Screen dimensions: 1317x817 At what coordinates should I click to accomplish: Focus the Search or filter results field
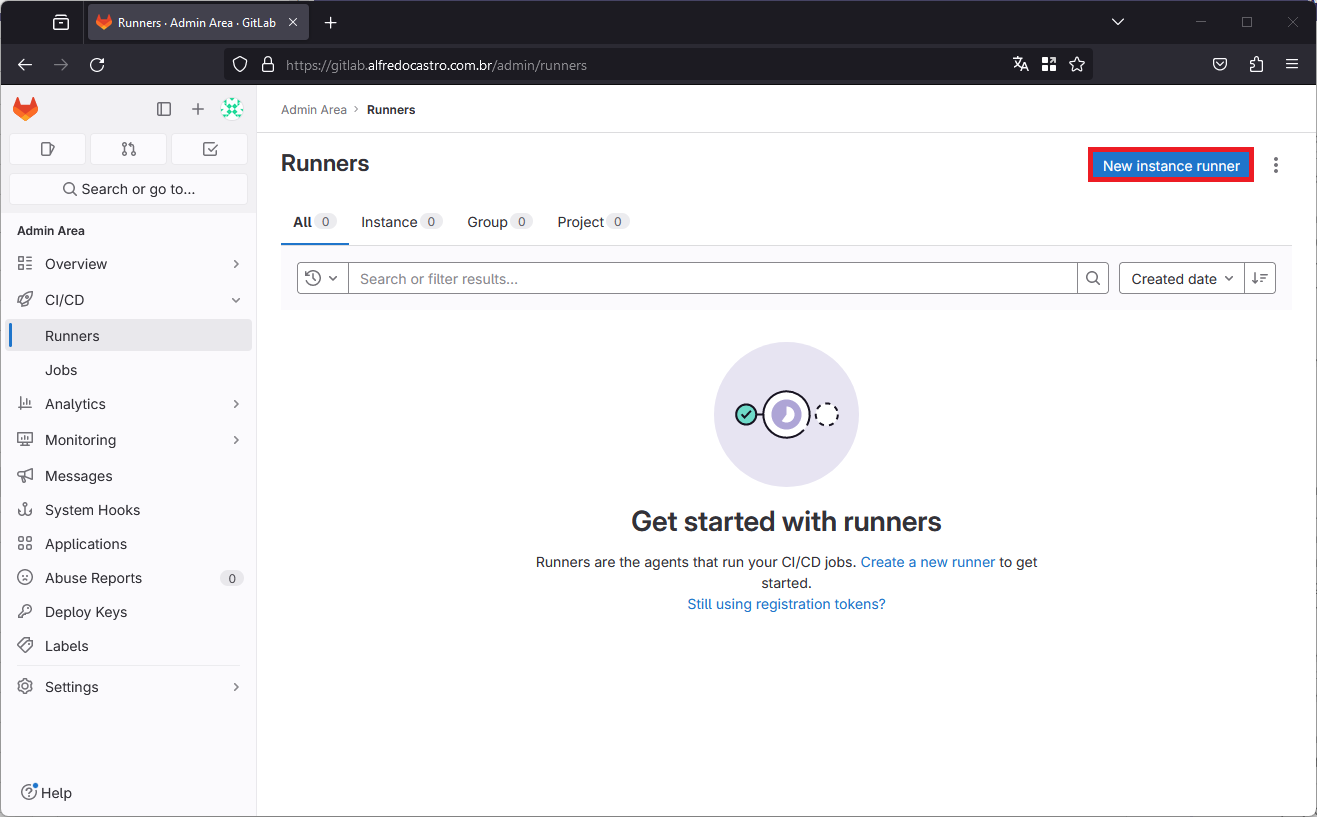[x=712, y=279]
